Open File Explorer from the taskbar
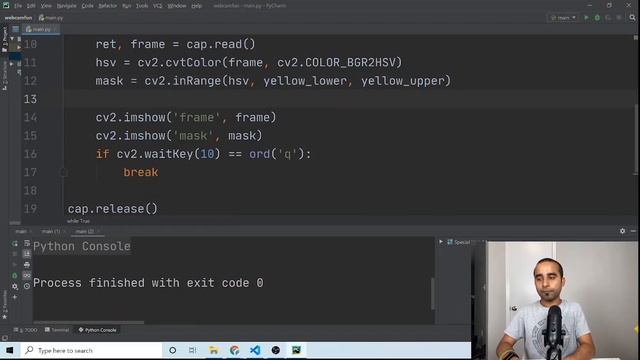This screenshot has height=360, width=640. point(213,350)
